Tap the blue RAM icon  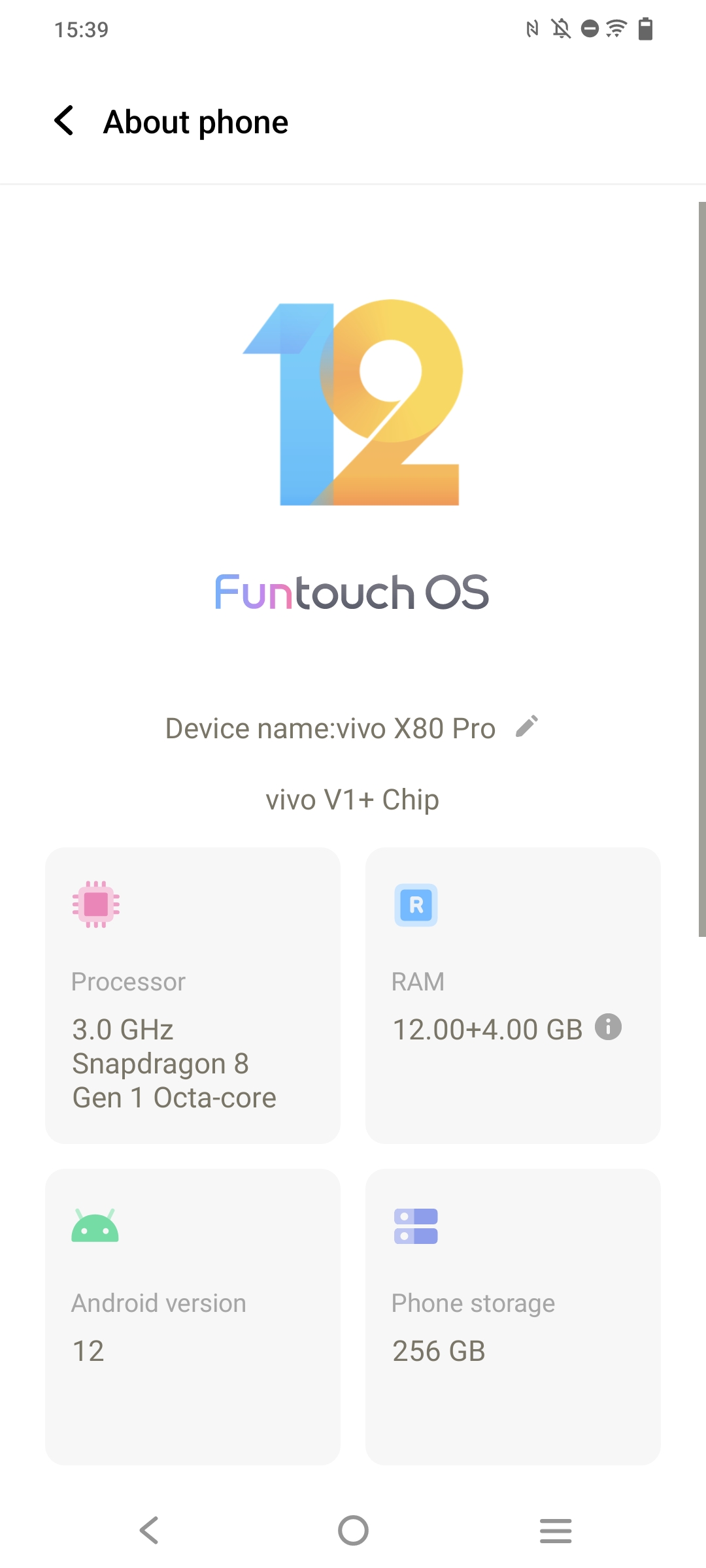[416, 905]
